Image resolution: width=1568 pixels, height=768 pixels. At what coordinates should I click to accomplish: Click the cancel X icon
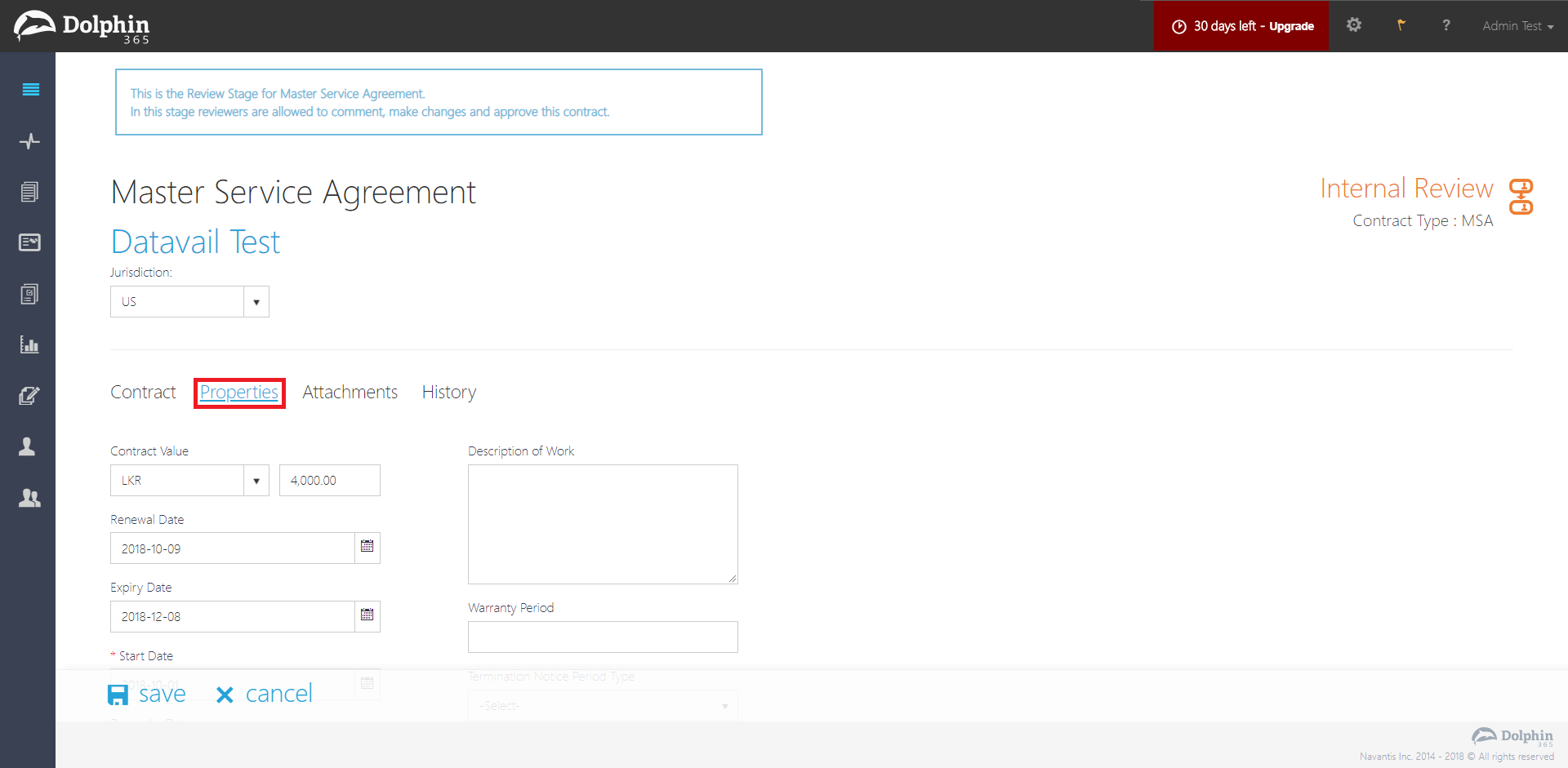pyautogui.click(x=225, y=695)
